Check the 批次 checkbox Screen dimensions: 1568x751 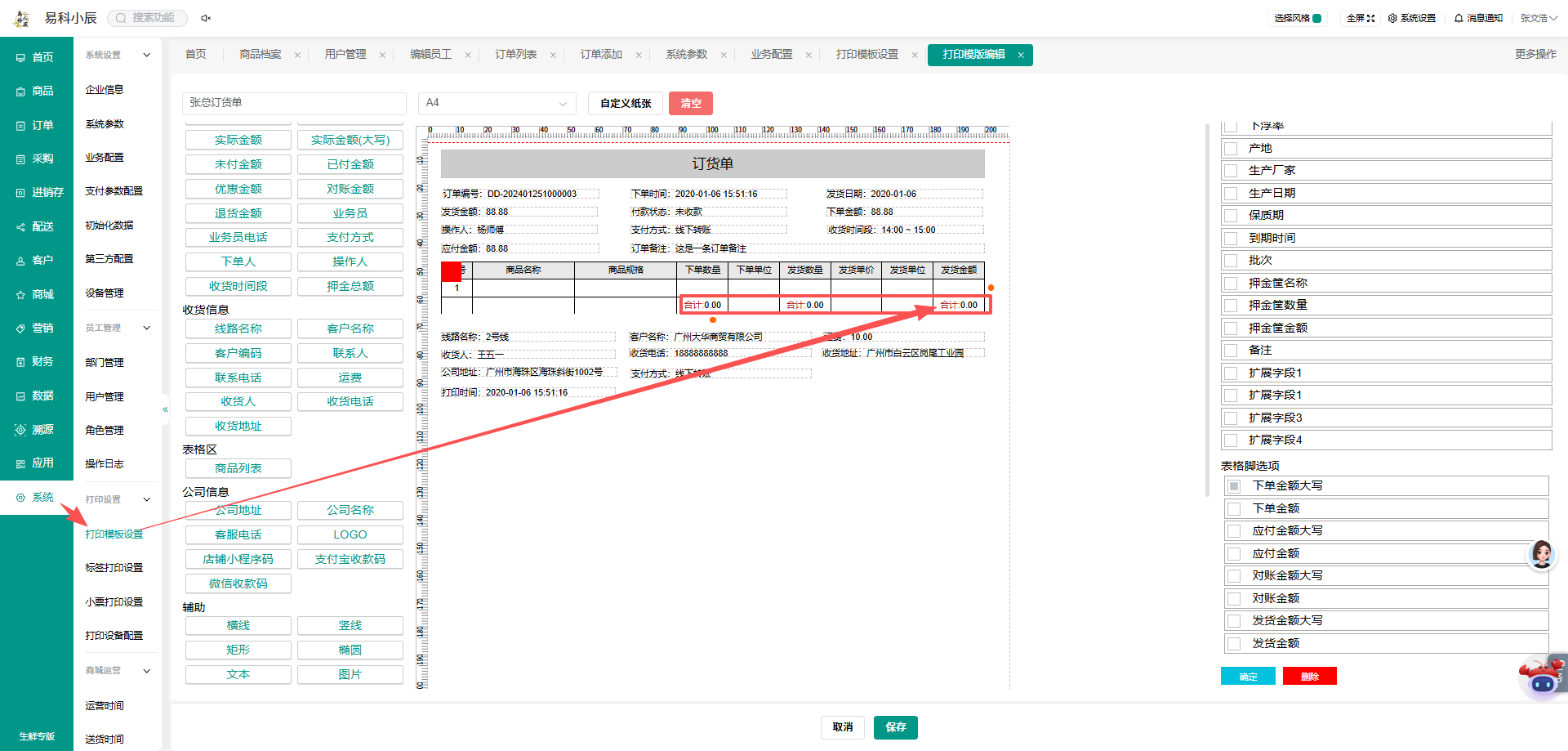coord(1231,261)
